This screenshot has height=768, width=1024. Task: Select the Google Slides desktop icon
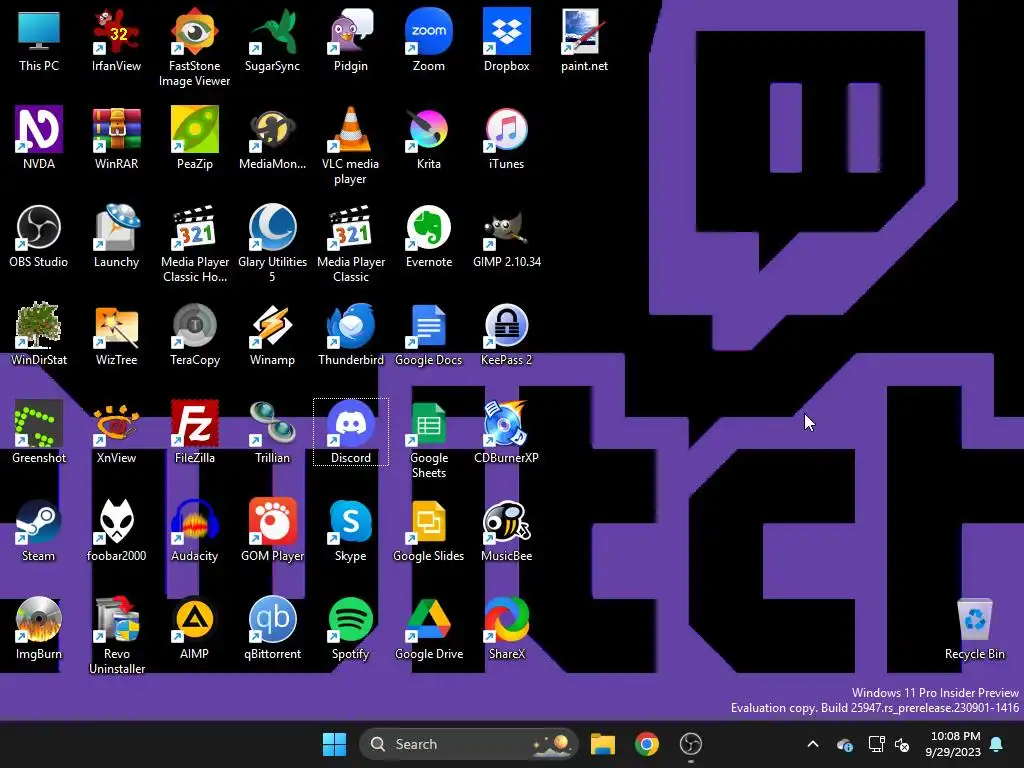(x=428, y=530)
